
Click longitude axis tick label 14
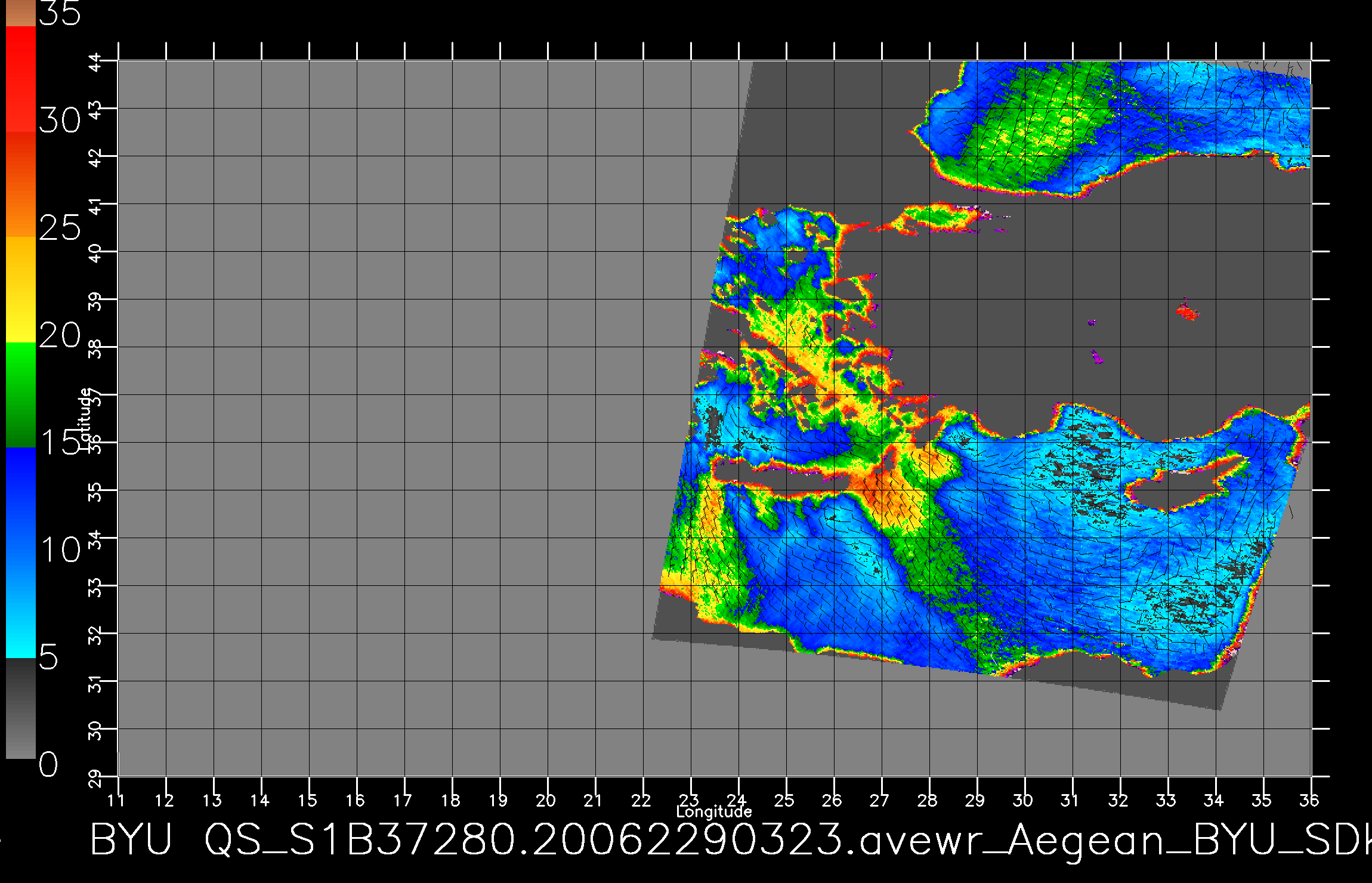(259, 800)
